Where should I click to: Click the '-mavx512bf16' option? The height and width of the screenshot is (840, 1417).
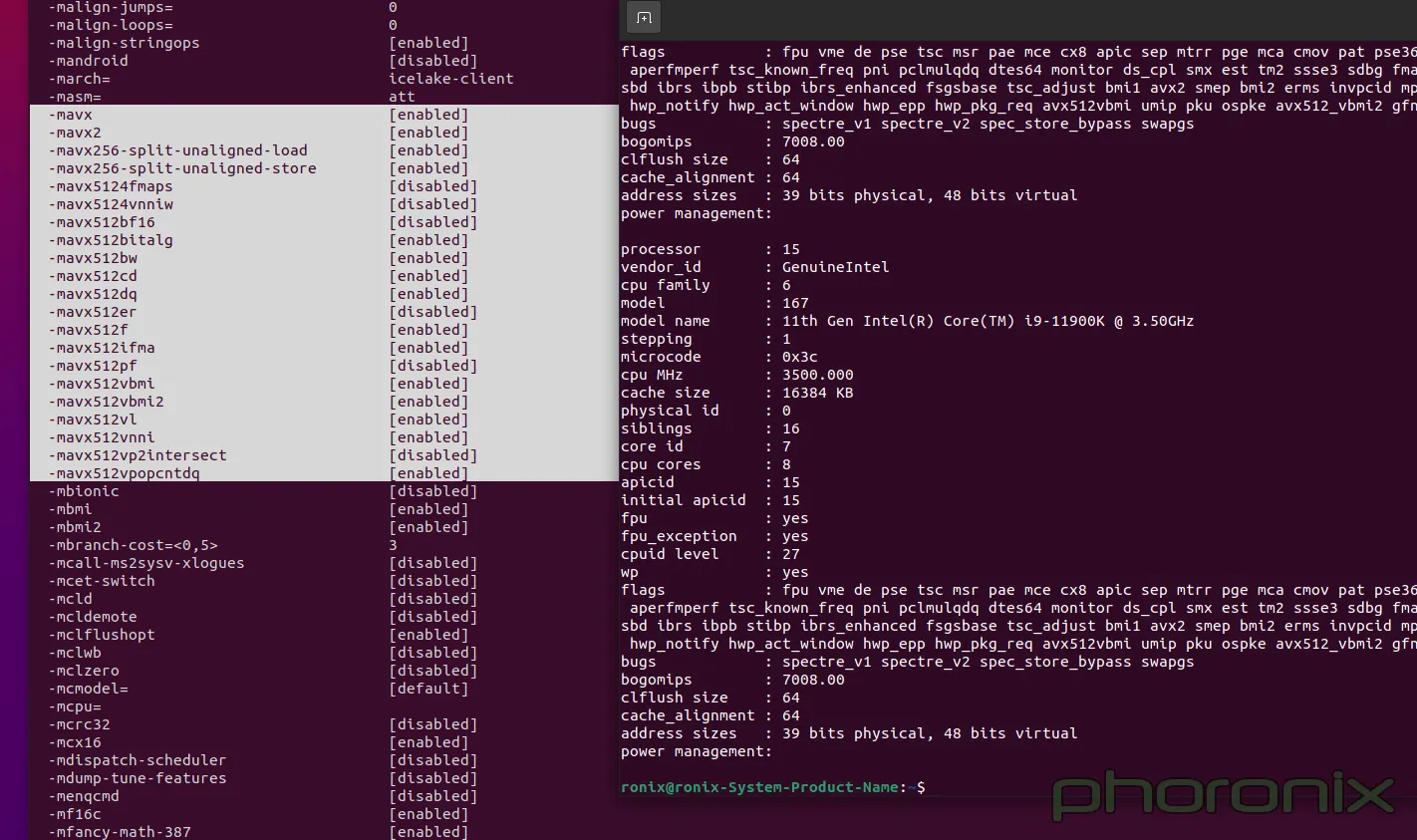pos(102,222)
